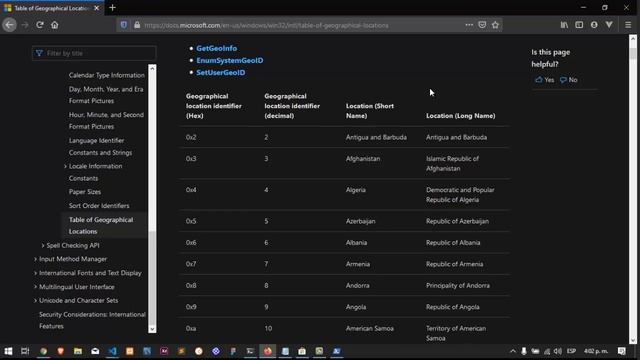Click the 0x4 hex identifier cell

pos(191,190)
